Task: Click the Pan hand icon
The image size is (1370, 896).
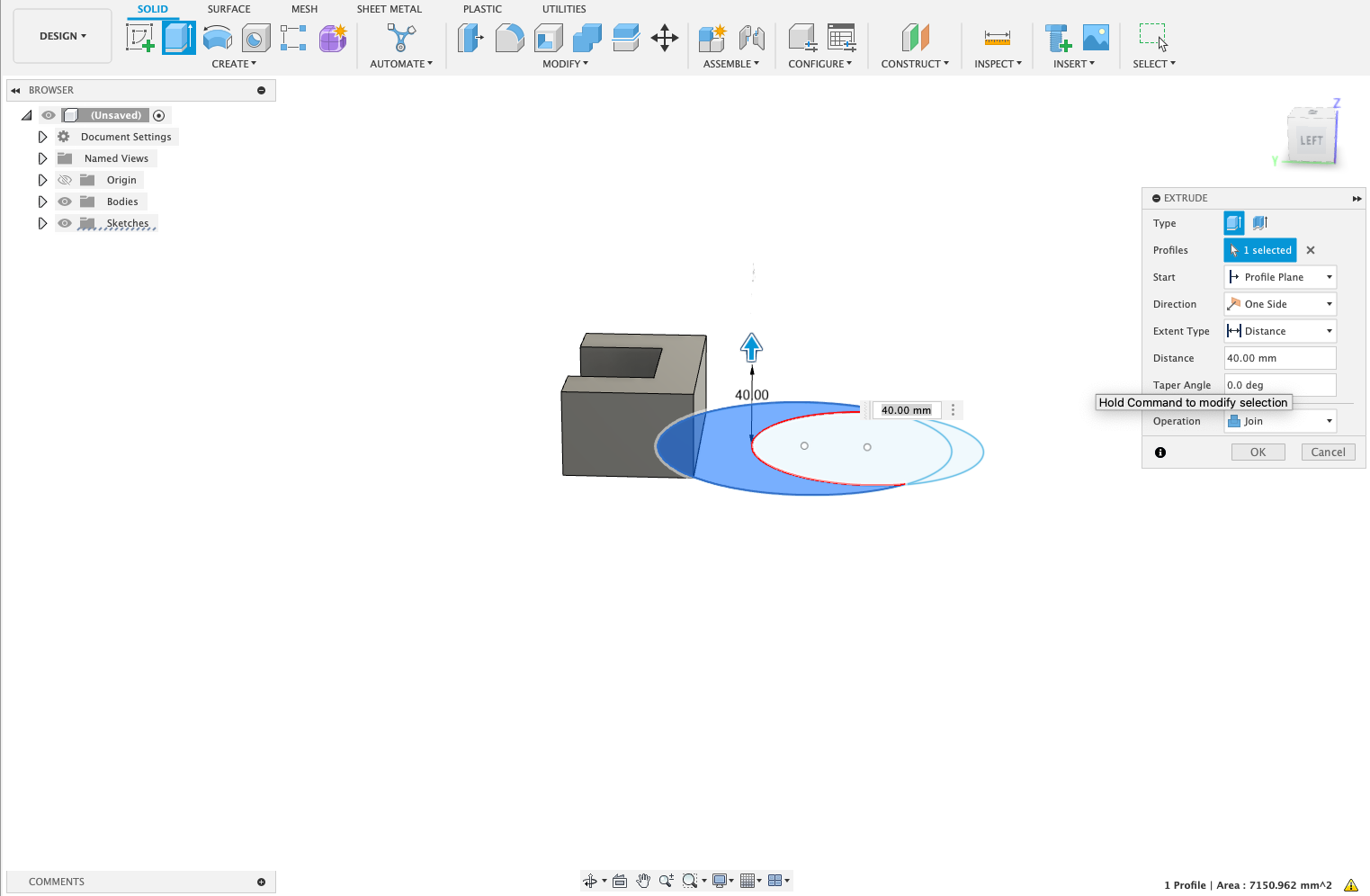Action: click(x=643, y=881)
